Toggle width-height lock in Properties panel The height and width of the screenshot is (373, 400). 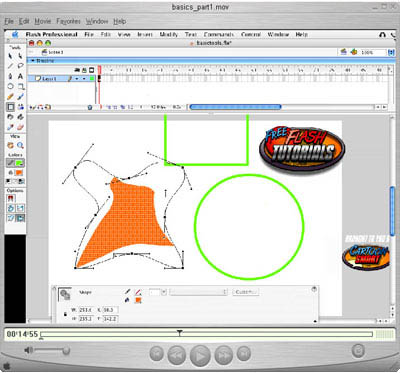pos(65,314)
